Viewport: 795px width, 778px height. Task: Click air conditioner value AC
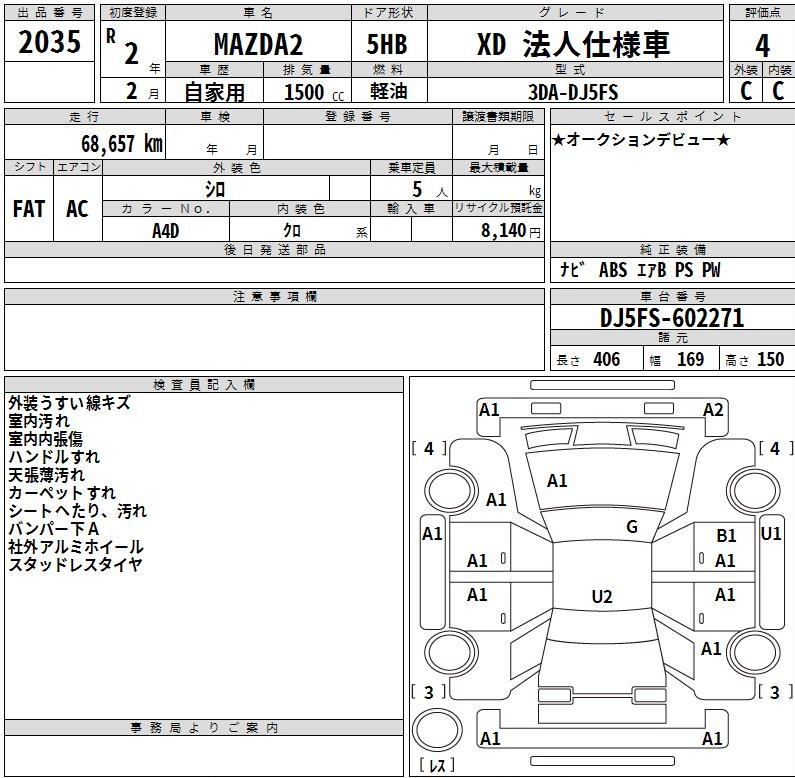77,209
